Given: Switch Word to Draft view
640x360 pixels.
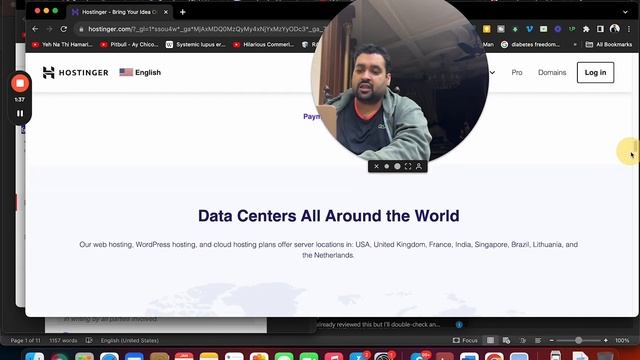Looking at the screenshot, I should point(538,340).
